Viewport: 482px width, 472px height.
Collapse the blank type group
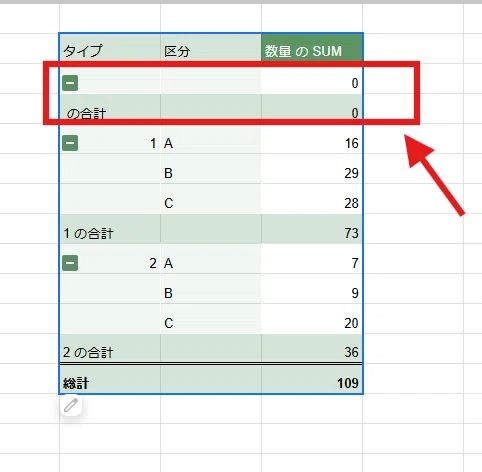pyautogui.click(x=70, y=83)
